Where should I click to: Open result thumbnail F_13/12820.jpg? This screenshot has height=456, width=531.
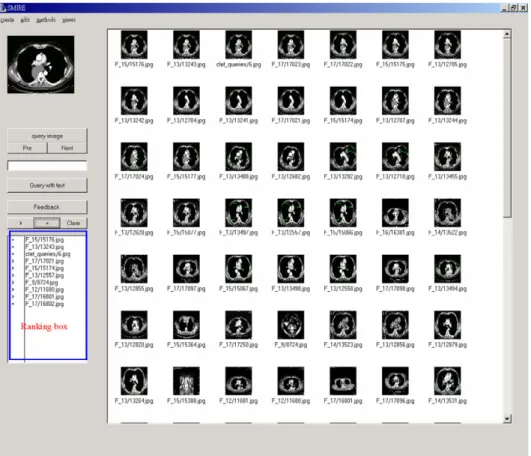tap(134, 325)
